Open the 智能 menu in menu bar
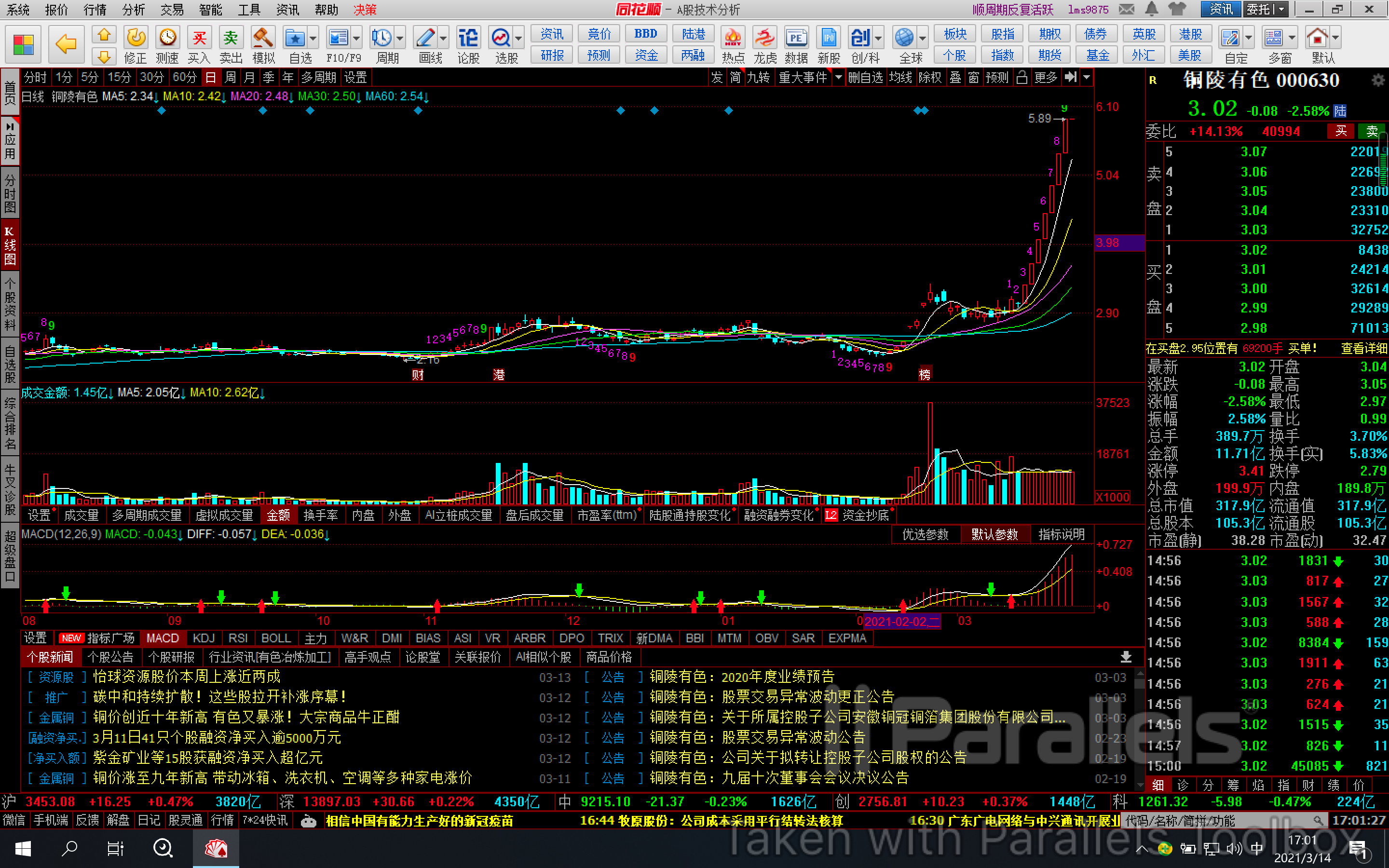Image resolution: width=1389 pixels, height=868 pixels. (x=210, y=9)
